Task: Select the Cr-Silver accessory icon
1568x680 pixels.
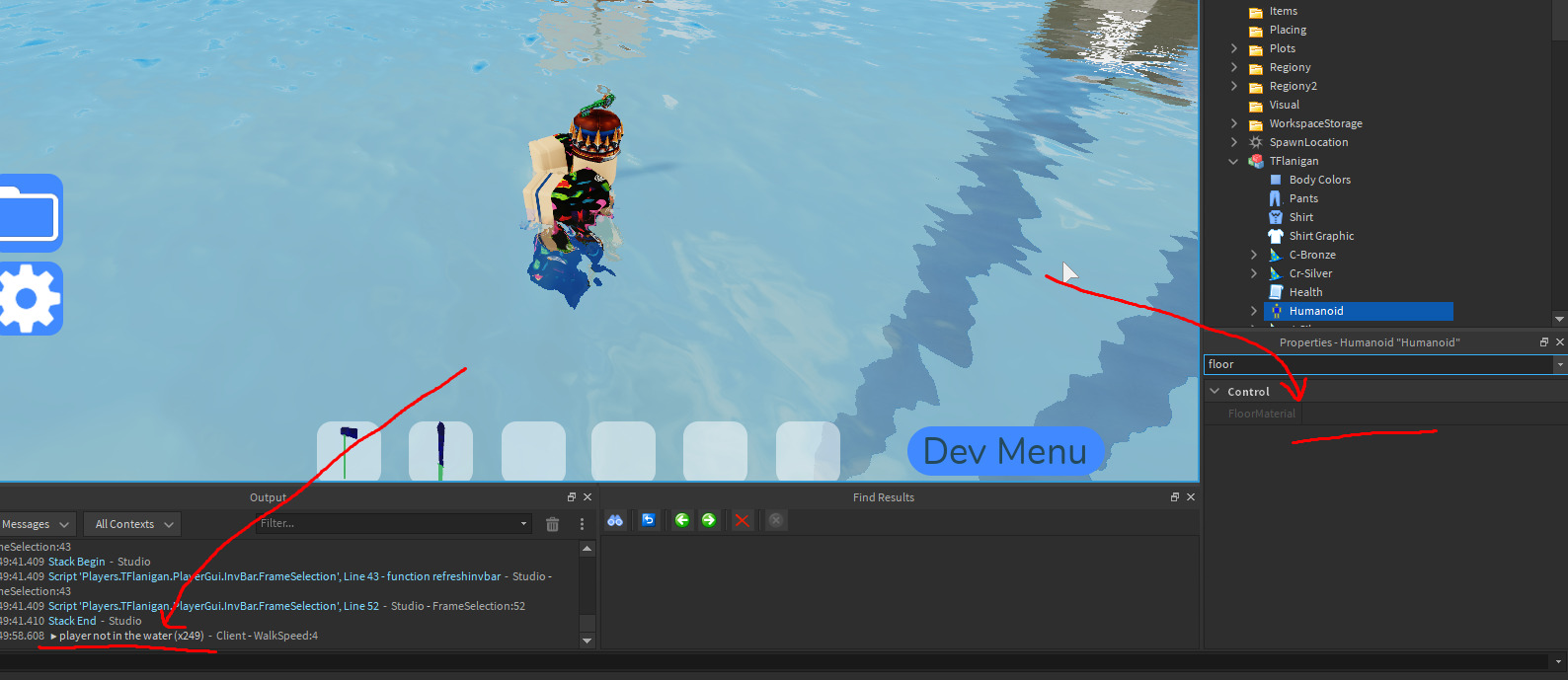Action: tap(1276, 273)
